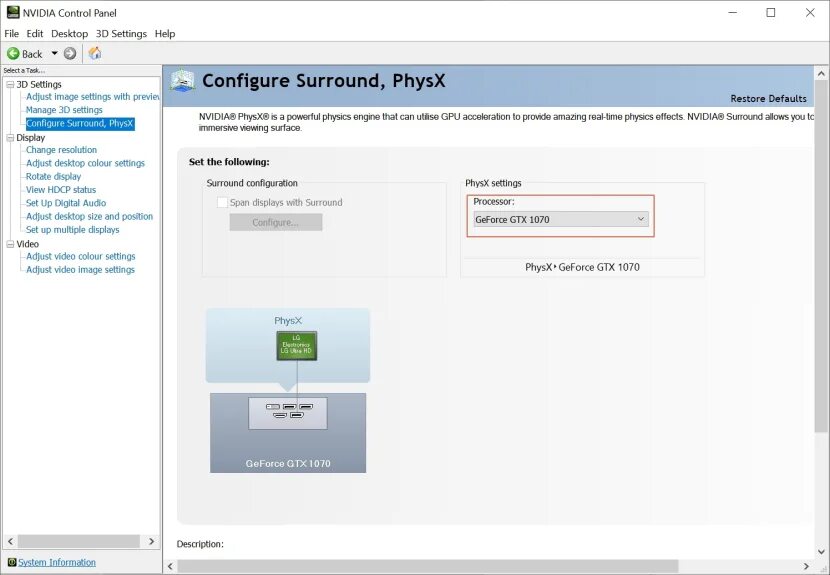Click the PhysX ‣ GeForce GTX 1070 status text
This screenshot has width=830, height=575.
pos(582,267)
